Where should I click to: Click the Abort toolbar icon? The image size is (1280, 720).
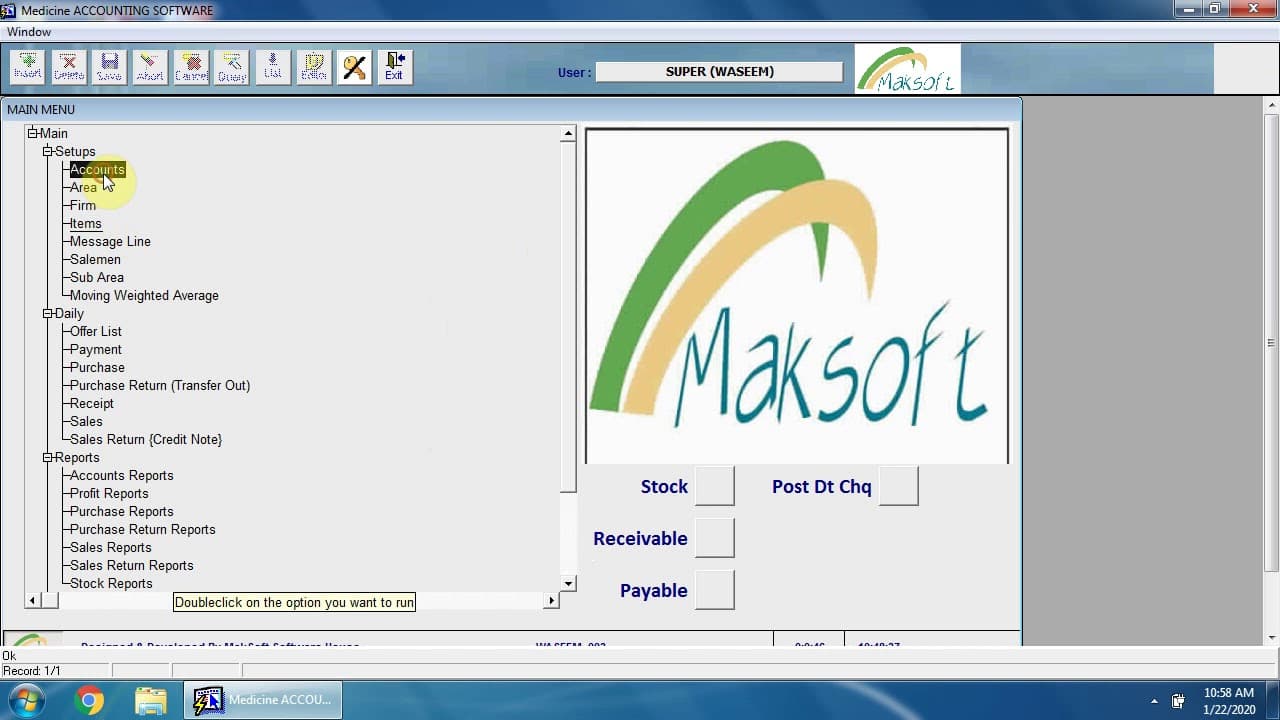pyautogui.click(x=150, y=67)
